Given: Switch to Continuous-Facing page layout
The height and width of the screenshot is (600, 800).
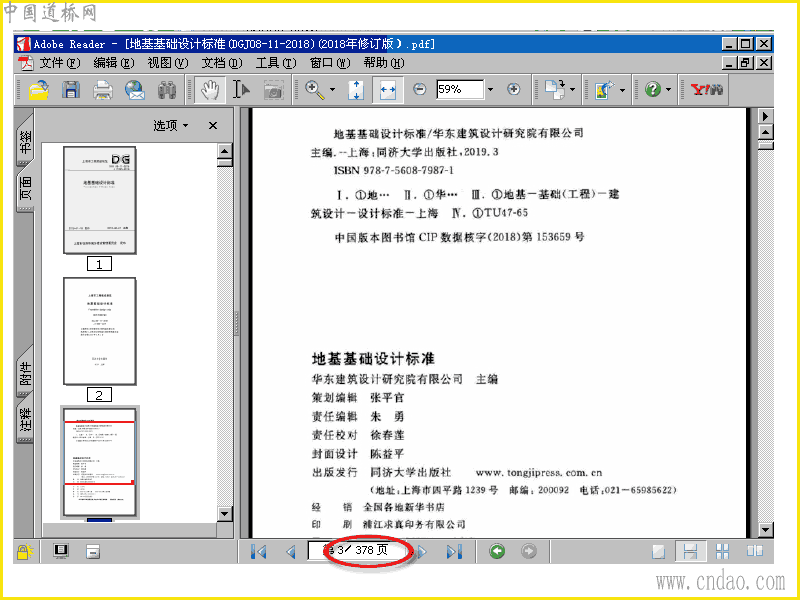Looking at the screenshot, I should (722, 552).
